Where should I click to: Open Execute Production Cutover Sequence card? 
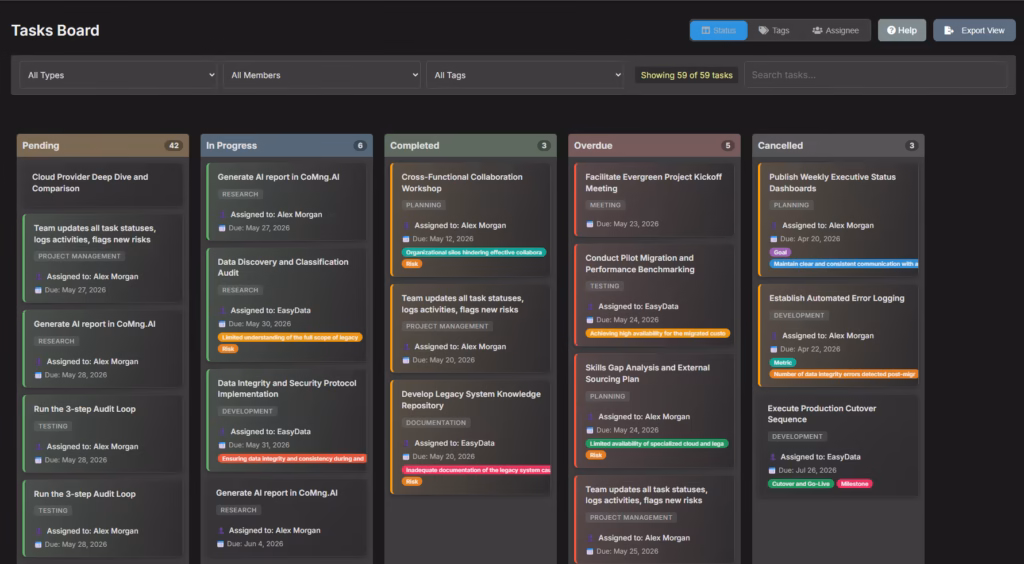coord(838,446)
